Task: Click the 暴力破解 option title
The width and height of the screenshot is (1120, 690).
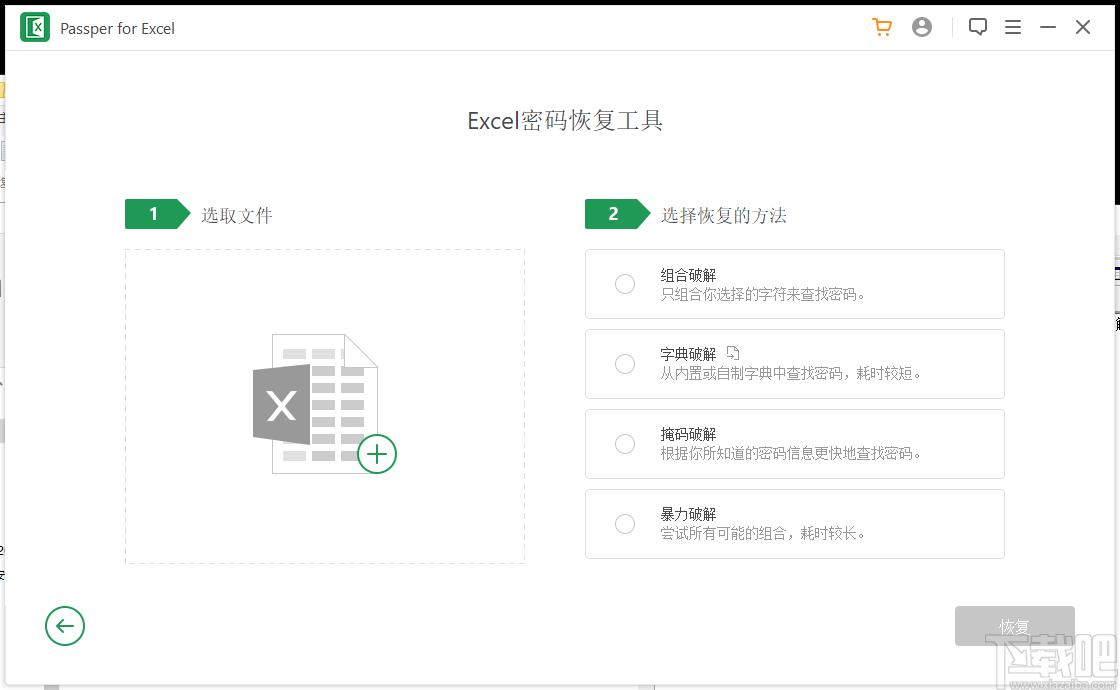Action: (x=688, y=514)
